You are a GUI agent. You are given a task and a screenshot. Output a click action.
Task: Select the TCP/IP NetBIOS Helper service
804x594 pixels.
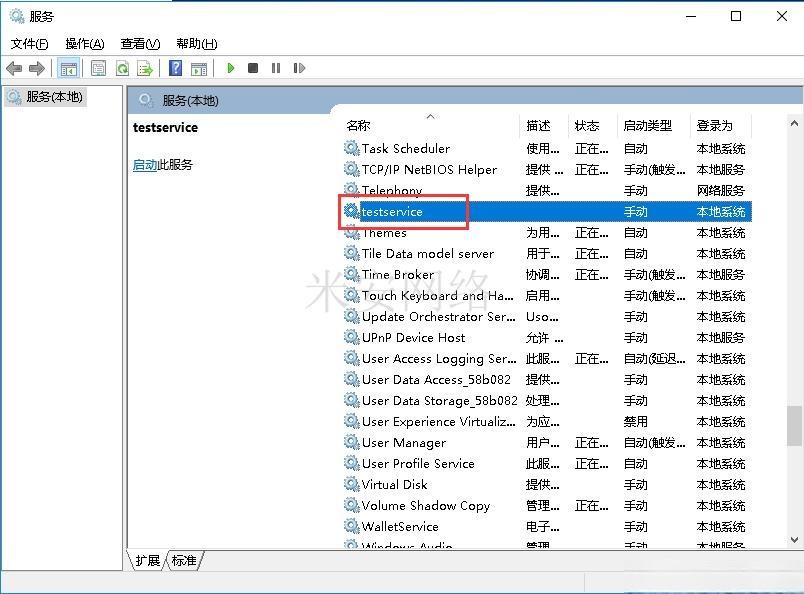point(547,170)
